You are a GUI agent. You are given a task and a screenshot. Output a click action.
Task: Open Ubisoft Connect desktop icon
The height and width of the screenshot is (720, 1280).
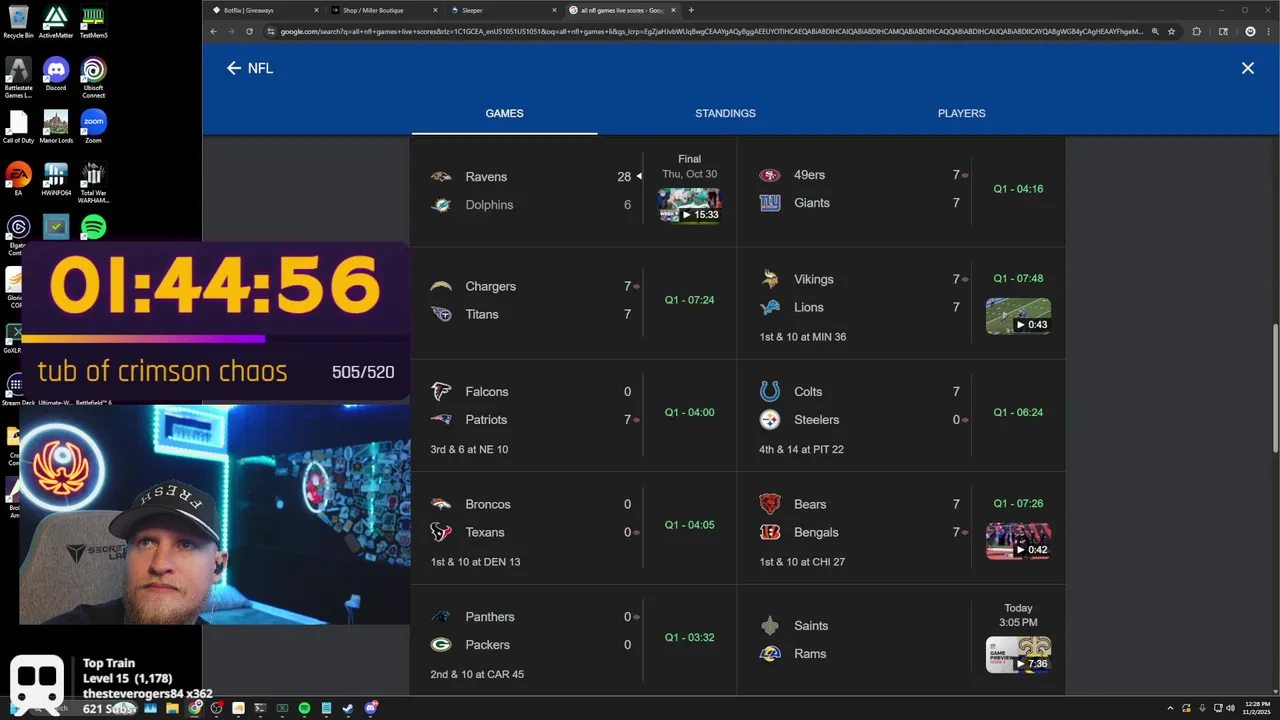tap(93, 77)
